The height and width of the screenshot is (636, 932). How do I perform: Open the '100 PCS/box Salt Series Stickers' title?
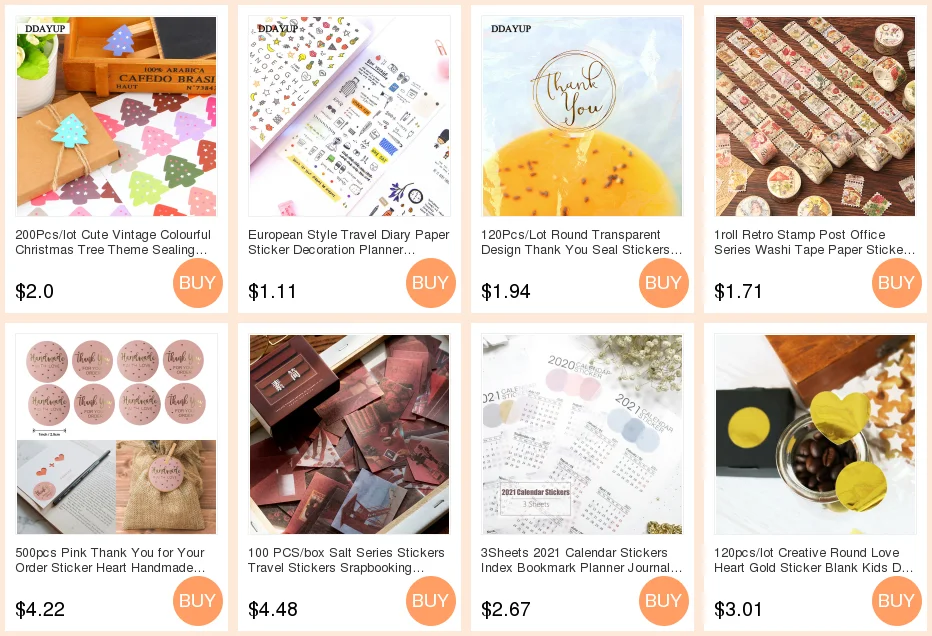346,560
